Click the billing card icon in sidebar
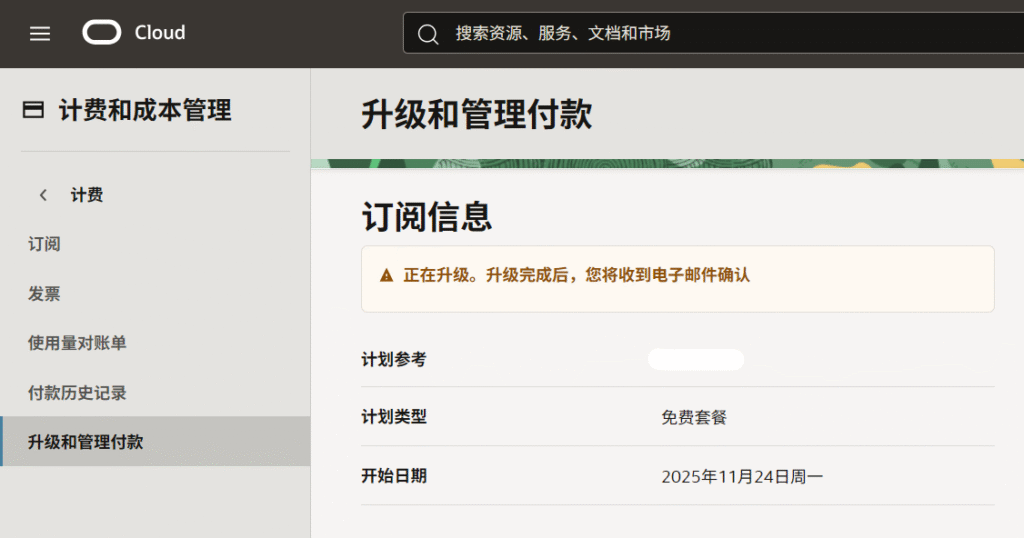1024x538 pixels. pos(33,110)
